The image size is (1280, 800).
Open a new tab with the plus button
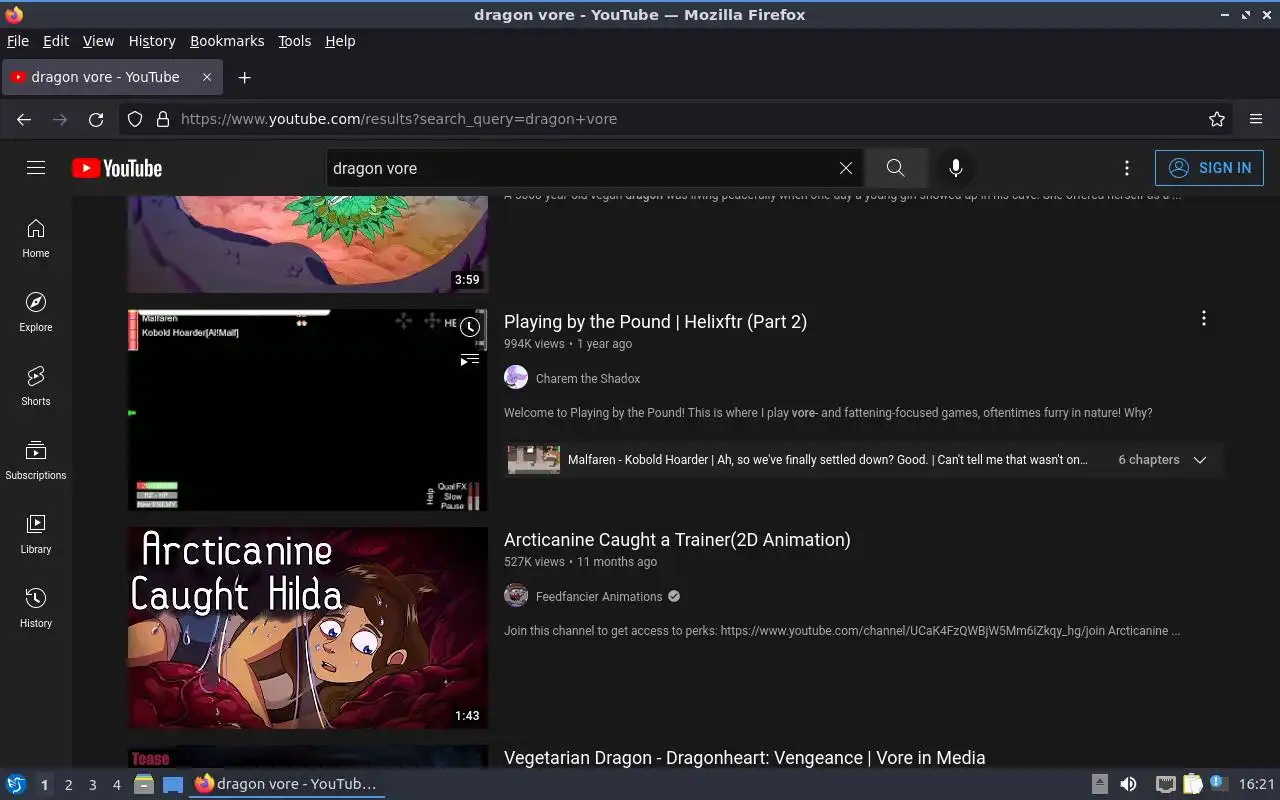click(245, 77)
